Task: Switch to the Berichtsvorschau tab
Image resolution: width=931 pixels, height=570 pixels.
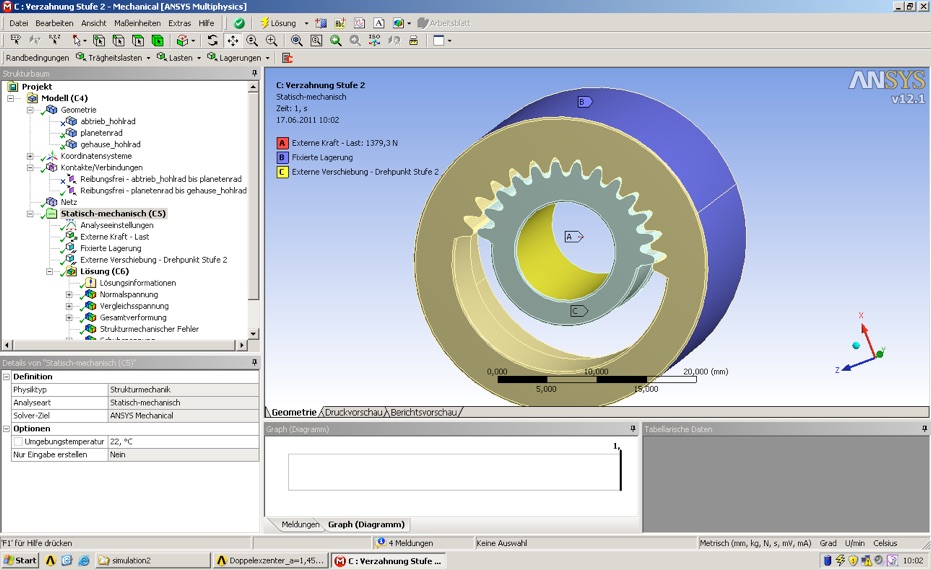Action: 423,412
